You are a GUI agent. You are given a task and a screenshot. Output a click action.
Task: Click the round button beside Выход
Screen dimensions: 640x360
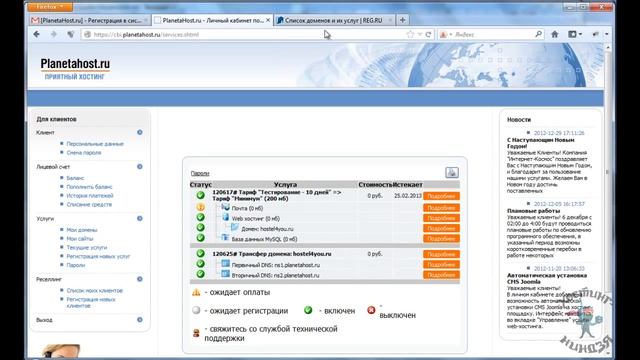(140, 320)
